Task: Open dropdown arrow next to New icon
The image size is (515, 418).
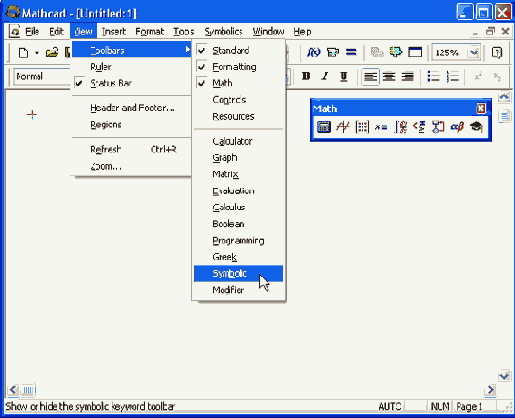Action: (x=37, y=53)
